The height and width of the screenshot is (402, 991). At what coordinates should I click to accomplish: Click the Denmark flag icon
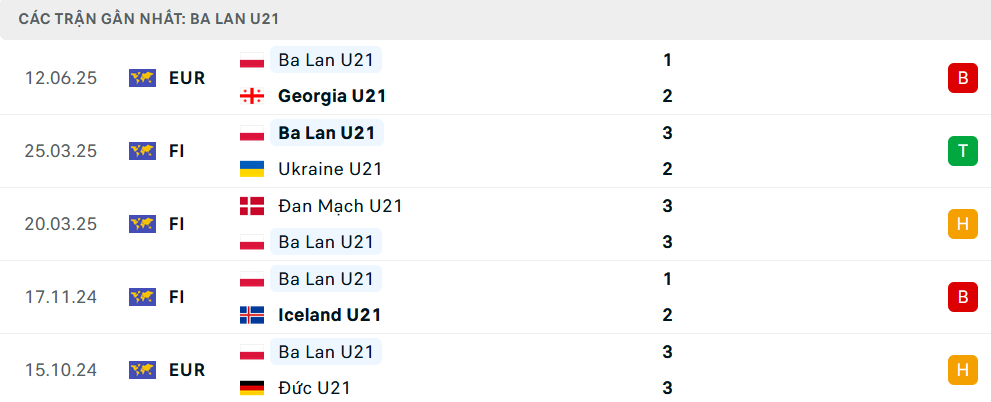[x=252, y=205]
